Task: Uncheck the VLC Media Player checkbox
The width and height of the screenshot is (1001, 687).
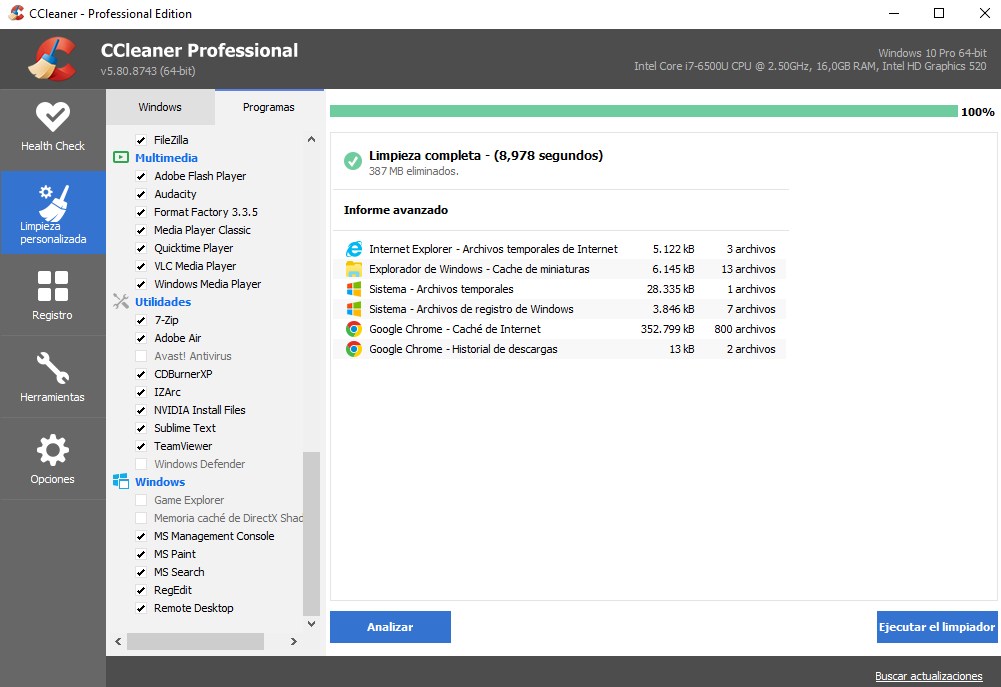Action: (141, 266)
